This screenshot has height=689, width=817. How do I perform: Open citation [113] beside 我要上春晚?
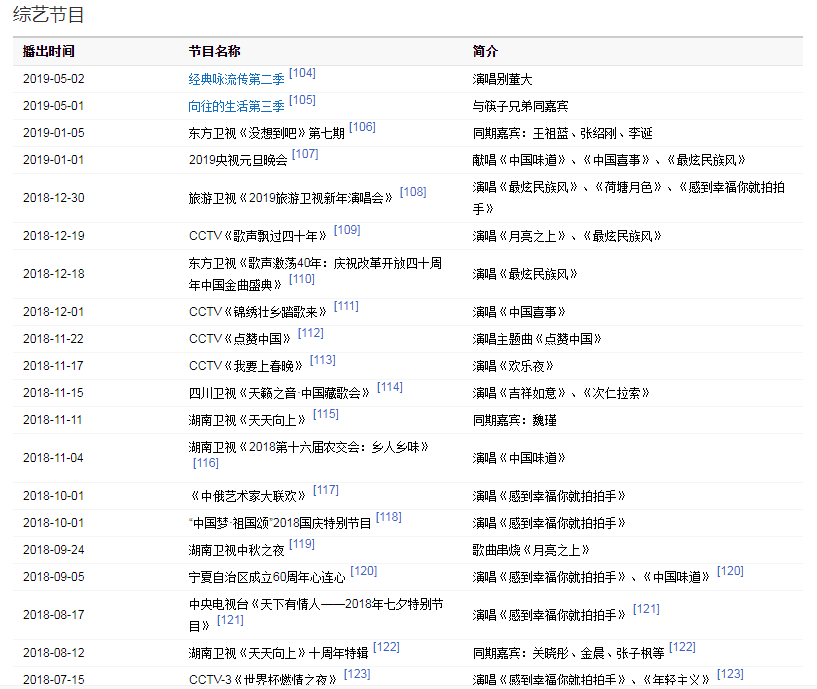click(x=322, y=361)
